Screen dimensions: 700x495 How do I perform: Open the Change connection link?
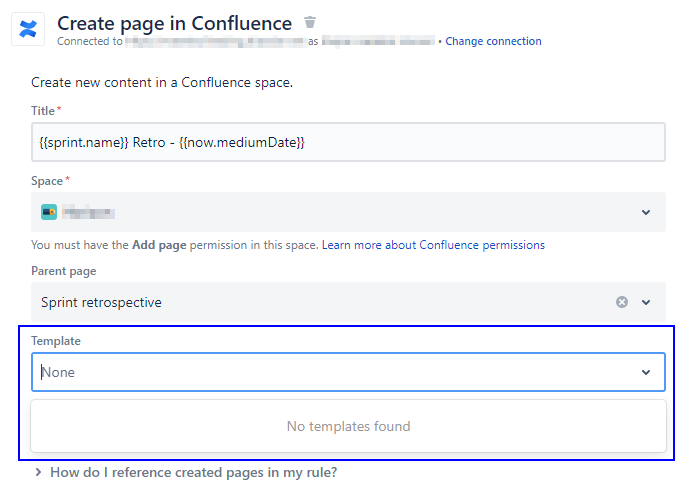493,41
